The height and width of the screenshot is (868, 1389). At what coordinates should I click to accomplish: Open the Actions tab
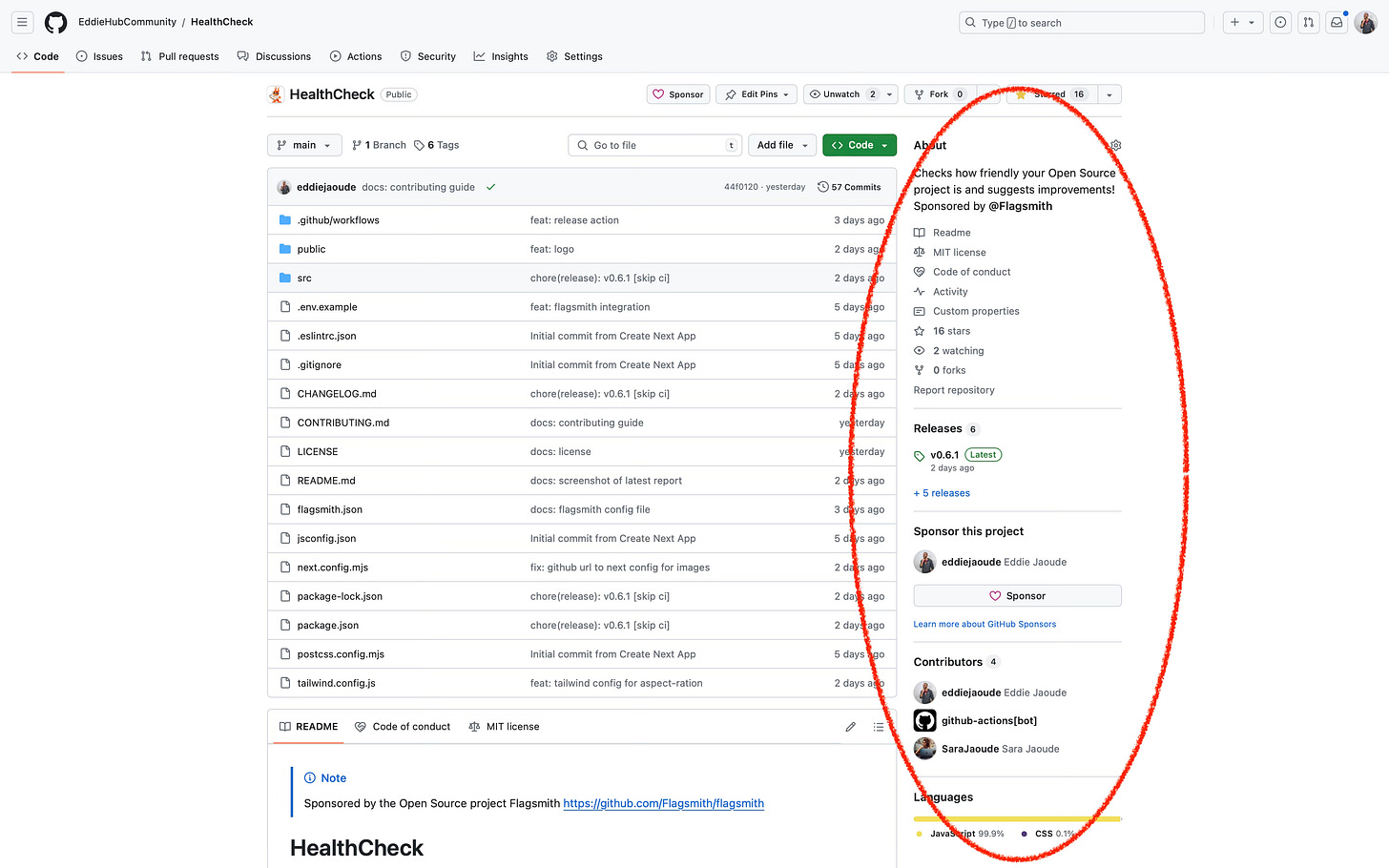click(356, 56)
